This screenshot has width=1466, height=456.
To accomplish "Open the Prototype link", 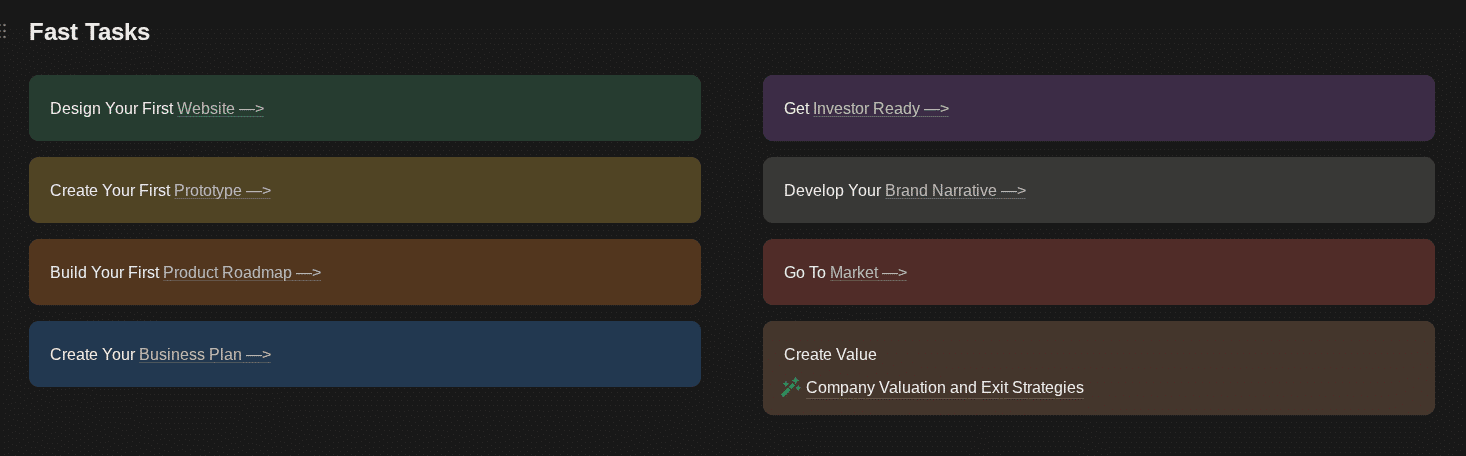I will [x=208, y=190].
